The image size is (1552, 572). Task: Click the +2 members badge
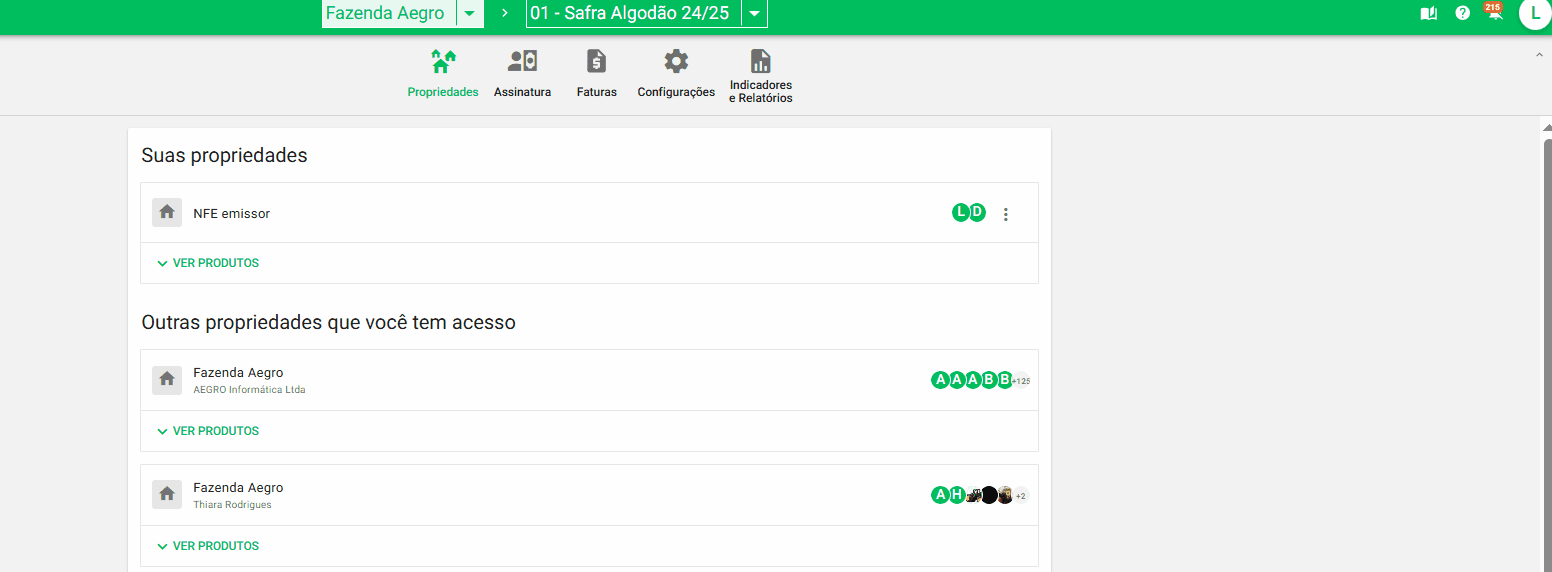pos(1021,495)
